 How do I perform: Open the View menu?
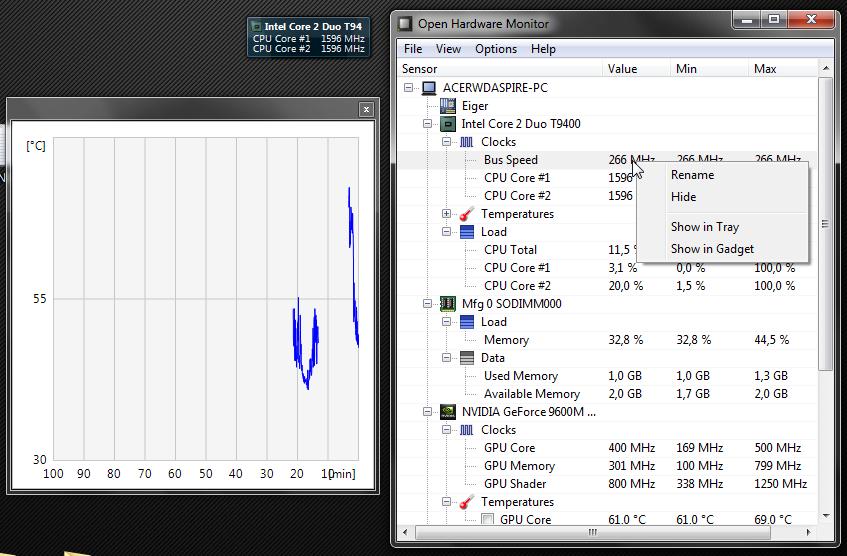(x=448, y=49)
